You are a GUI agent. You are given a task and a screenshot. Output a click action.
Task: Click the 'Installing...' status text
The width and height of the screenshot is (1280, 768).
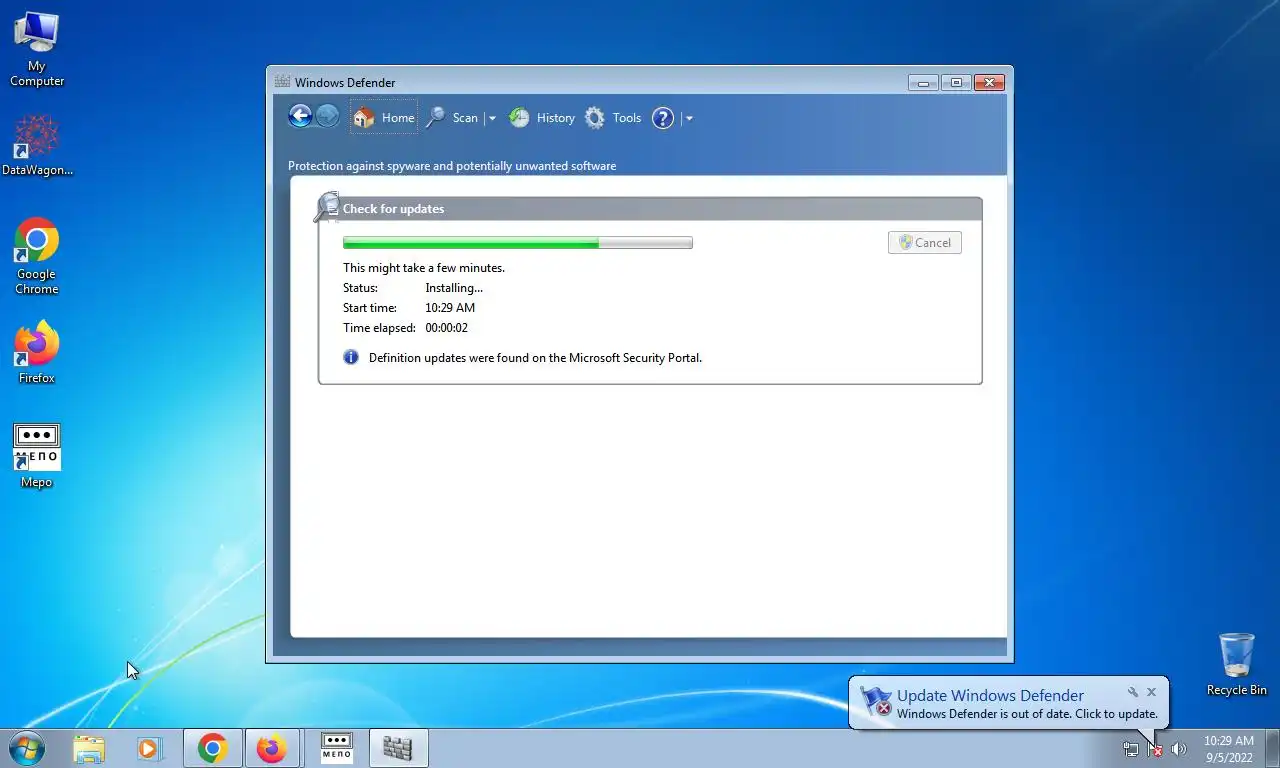[454, 288]
